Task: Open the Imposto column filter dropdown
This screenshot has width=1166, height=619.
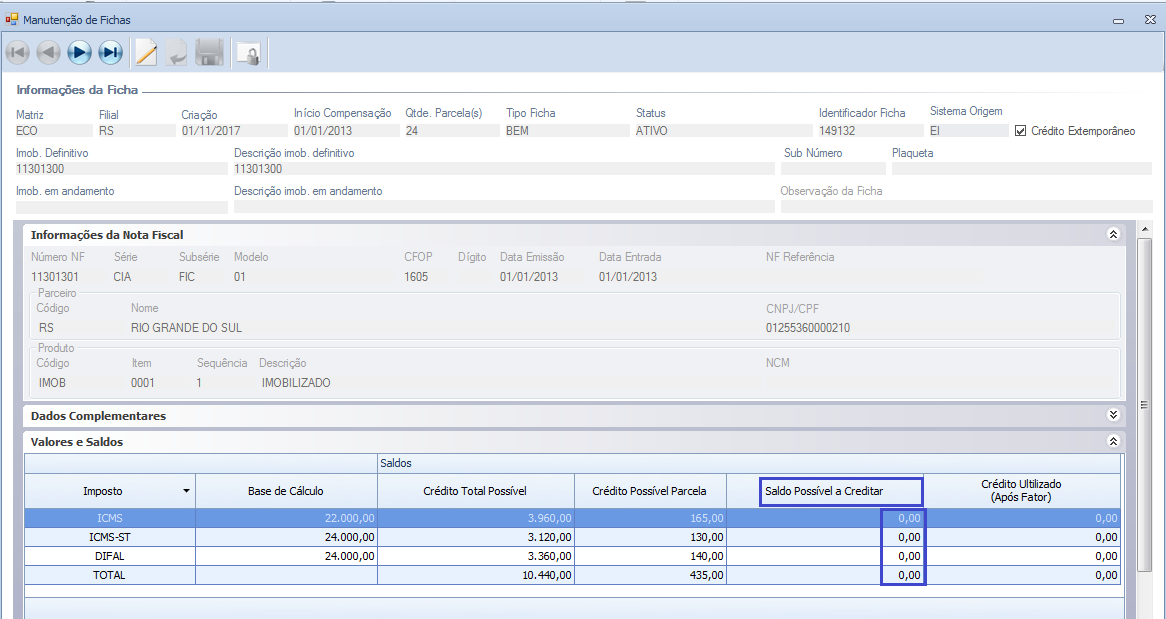Action: coord(186,491)
